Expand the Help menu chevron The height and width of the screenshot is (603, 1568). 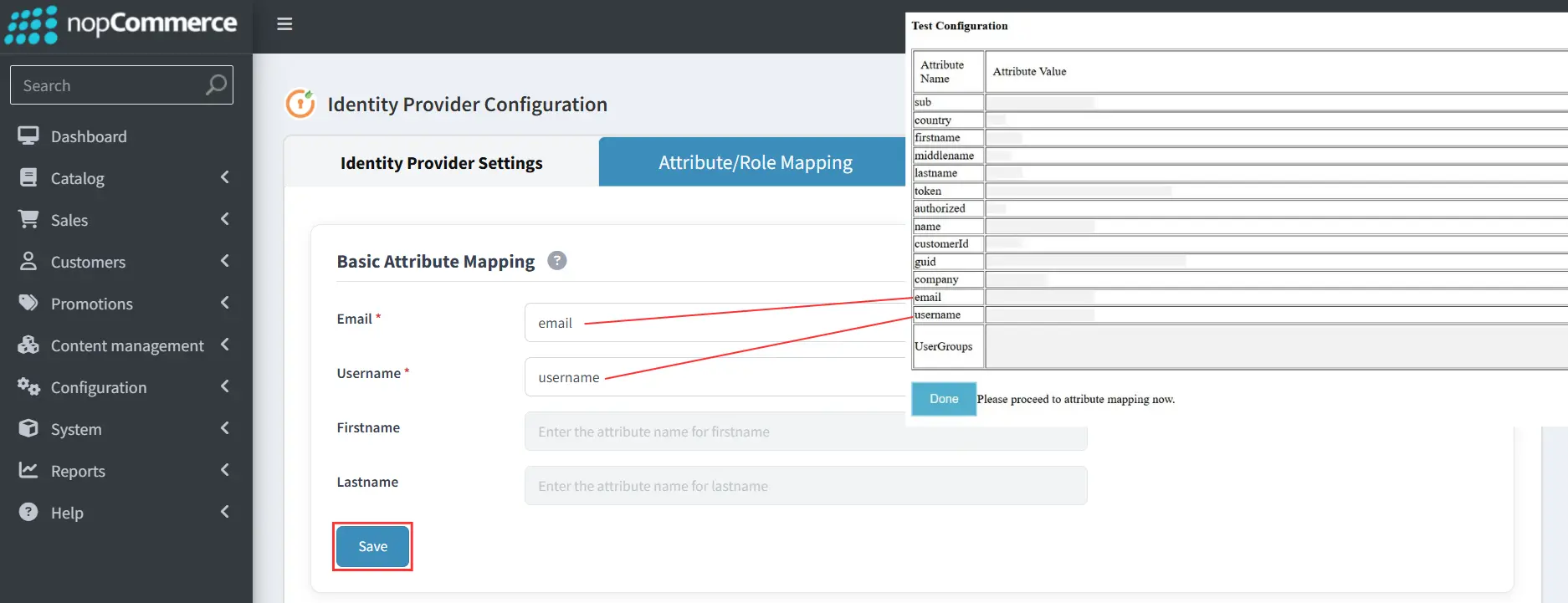point(224,512)
